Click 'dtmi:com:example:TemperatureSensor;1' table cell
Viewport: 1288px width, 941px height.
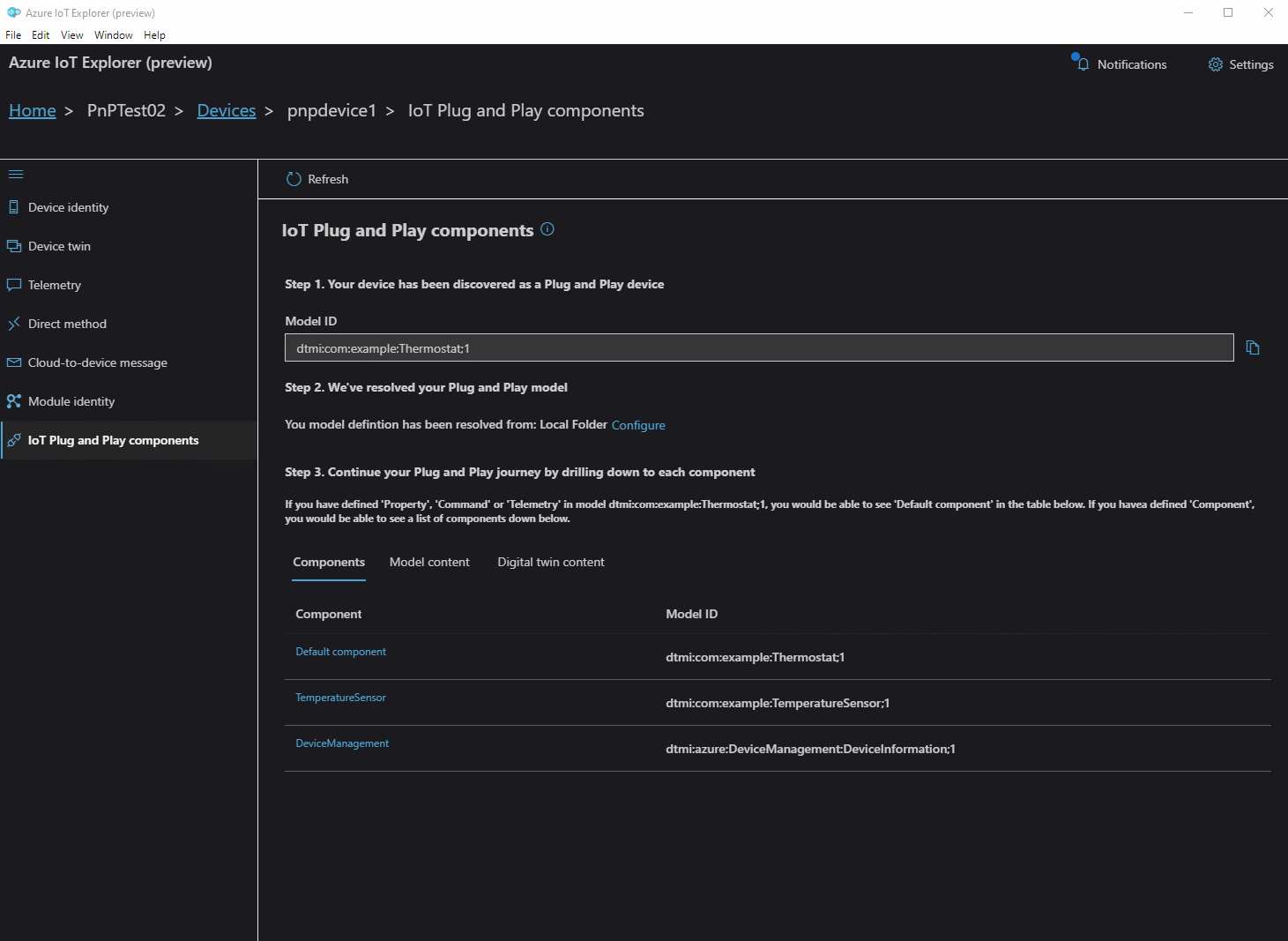[x=778, y=703]
